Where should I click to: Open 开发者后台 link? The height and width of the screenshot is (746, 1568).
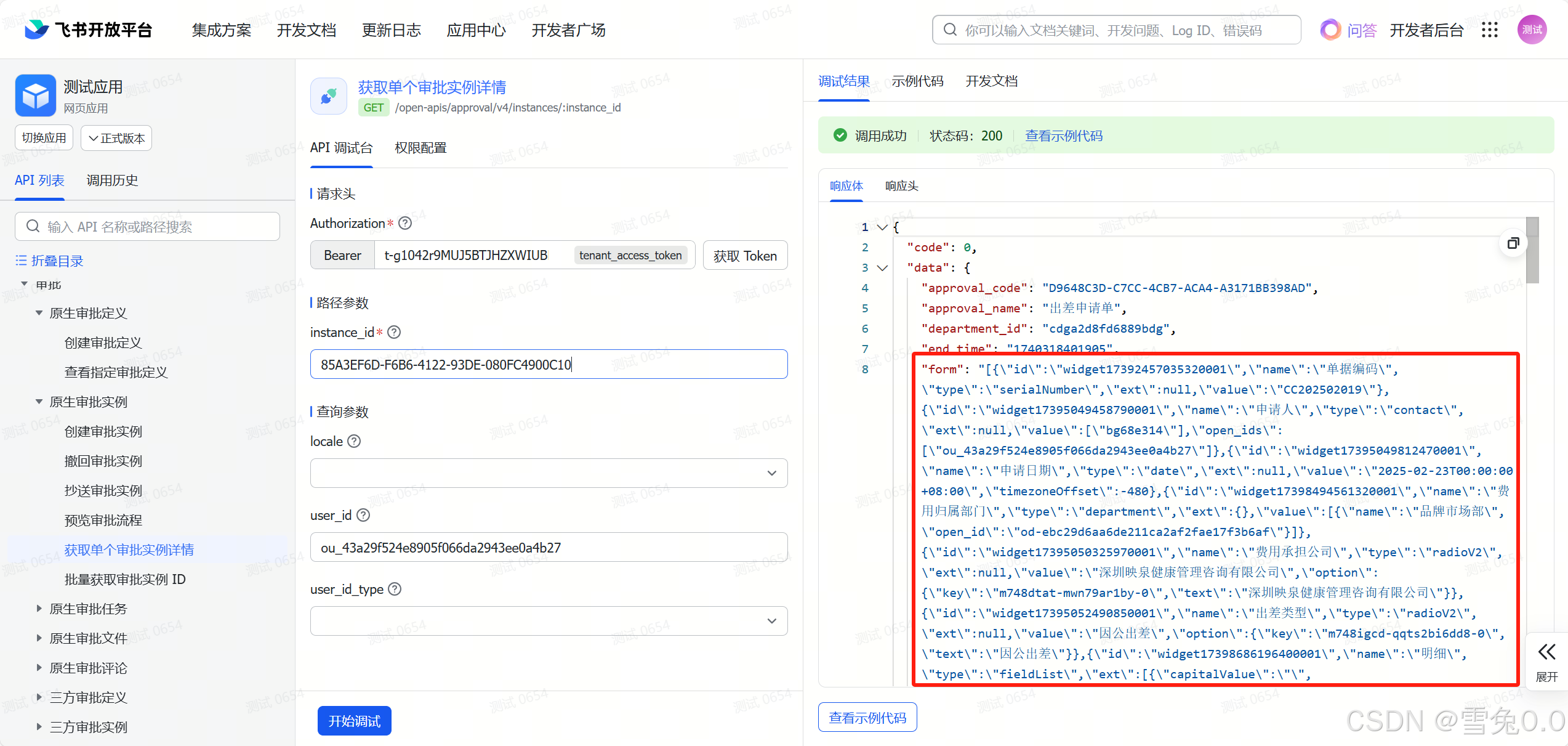pos(1426,30)
